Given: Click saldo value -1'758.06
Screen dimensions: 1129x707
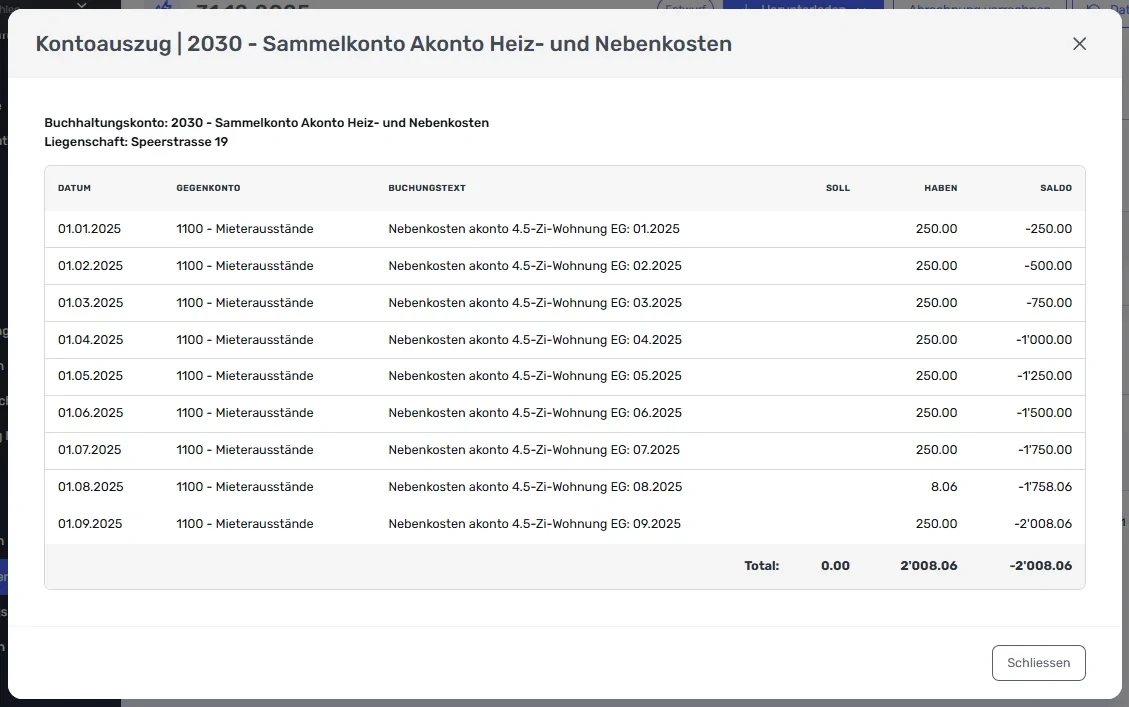Looking at the screenshot, I should (1045, 487).
